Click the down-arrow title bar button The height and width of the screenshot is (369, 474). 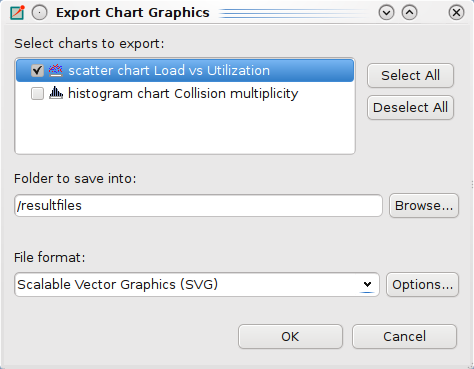386,13
